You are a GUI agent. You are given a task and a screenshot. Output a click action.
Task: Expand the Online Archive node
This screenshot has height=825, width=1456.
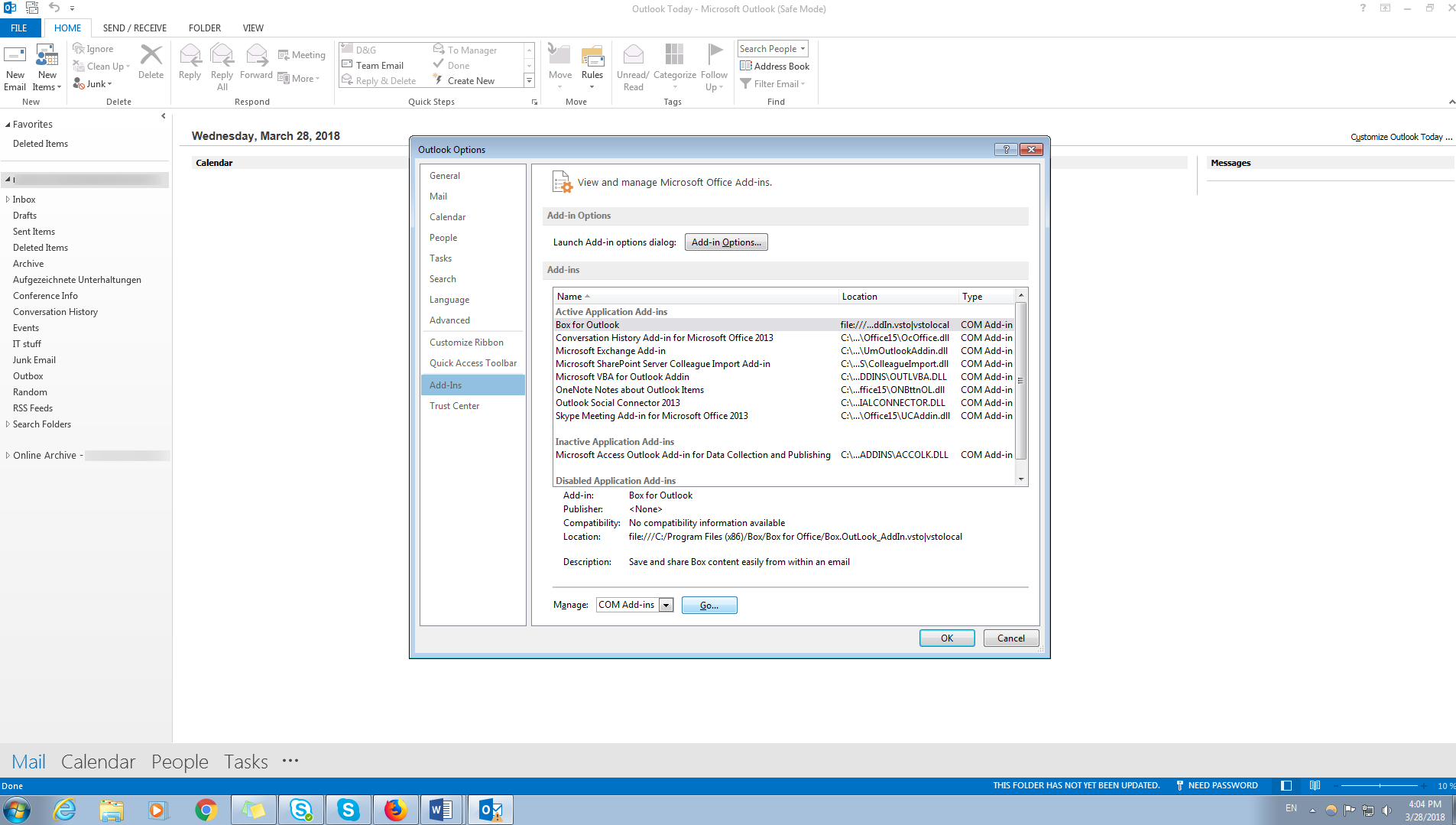(x=8, y=456)
